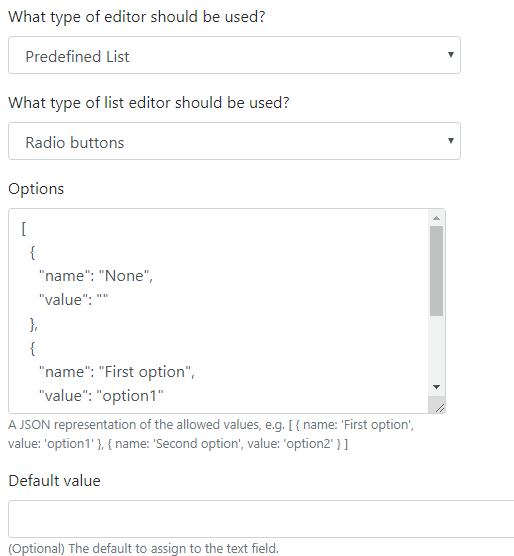Click "What type of list editor" label
Screen dimensions: 514x556
coord(149,103)
